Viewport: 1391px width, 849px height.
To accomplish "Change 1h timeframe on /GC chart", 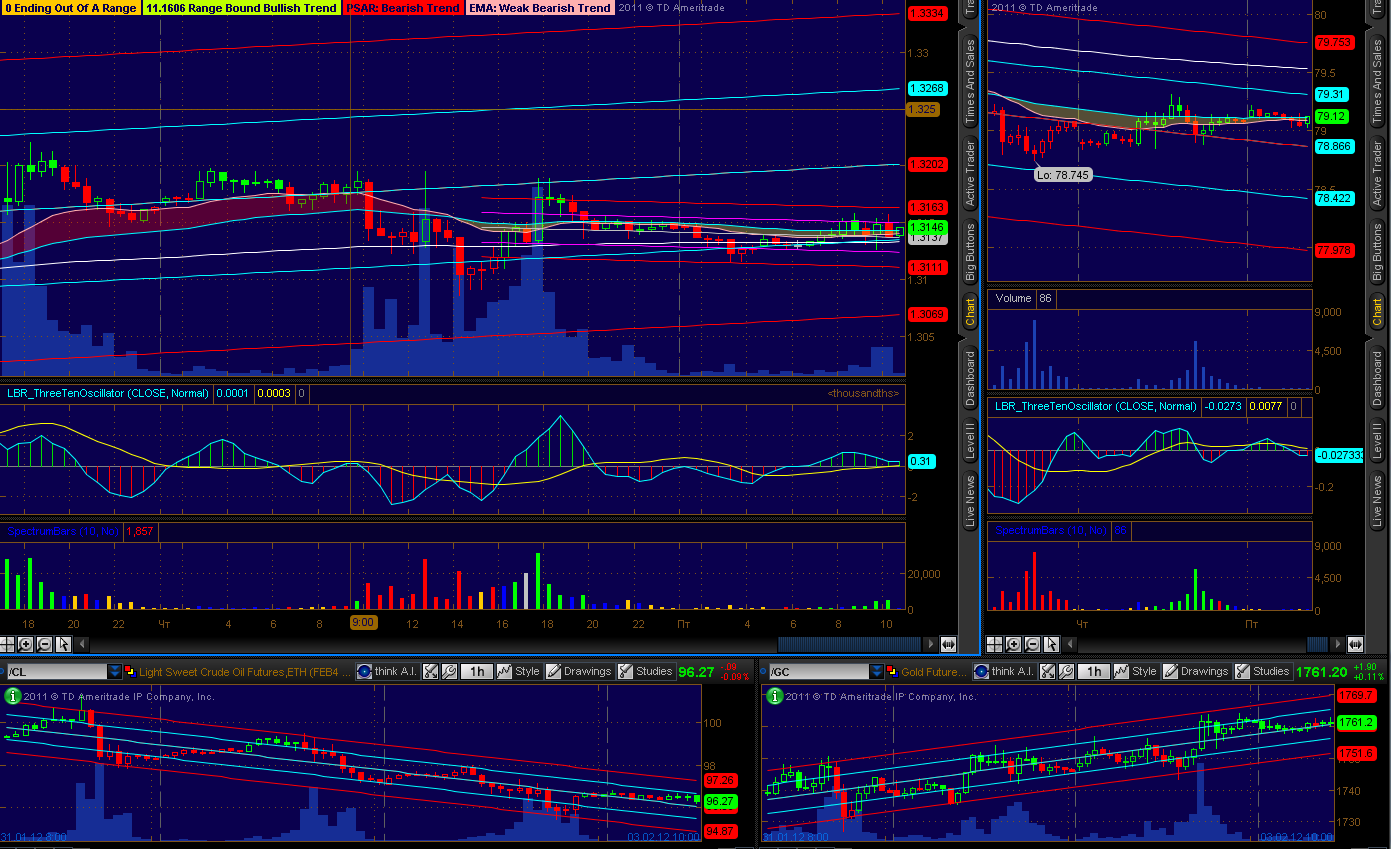I will point(1094,671).
